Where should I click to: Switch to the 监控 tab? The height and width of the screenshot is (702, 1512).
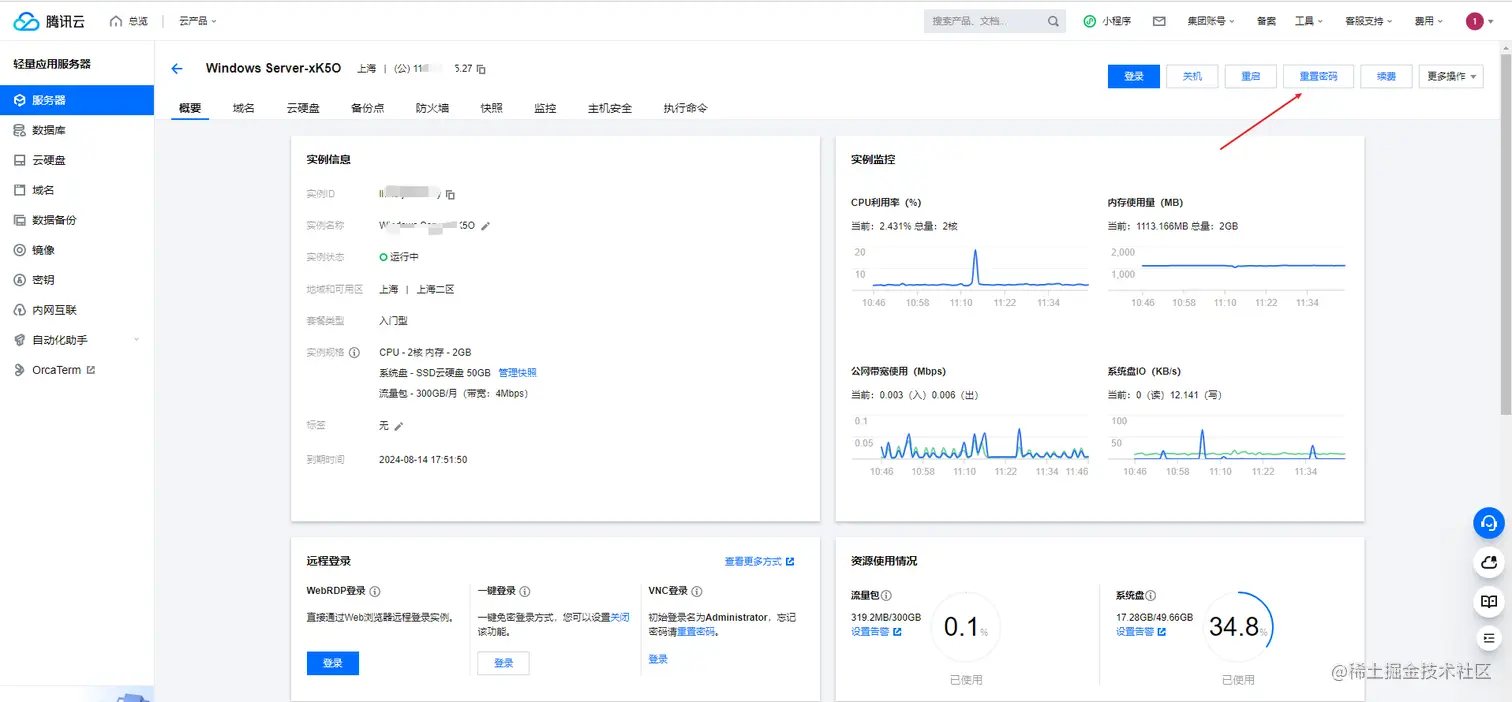[545, 108]
